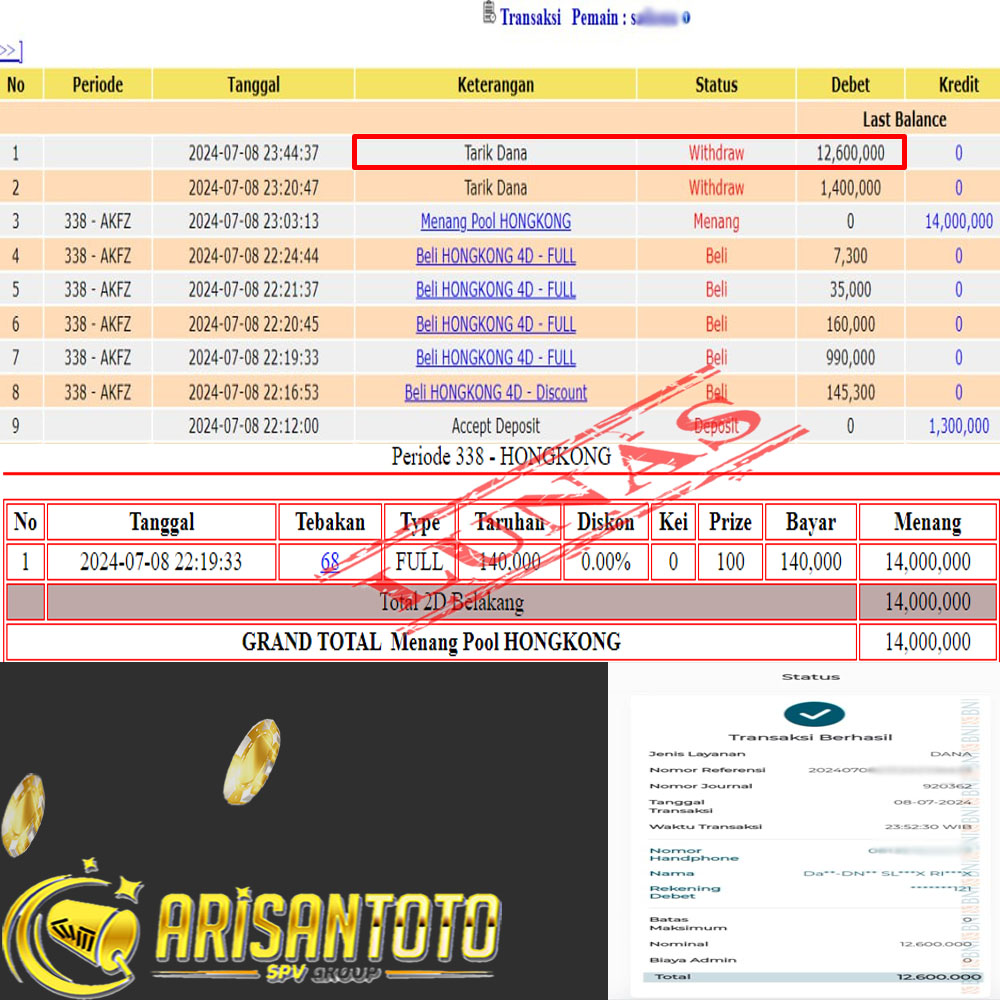Click the 'Periode' column header
The width and height of the screenshot is (1000, 1000).
[98, 85]
